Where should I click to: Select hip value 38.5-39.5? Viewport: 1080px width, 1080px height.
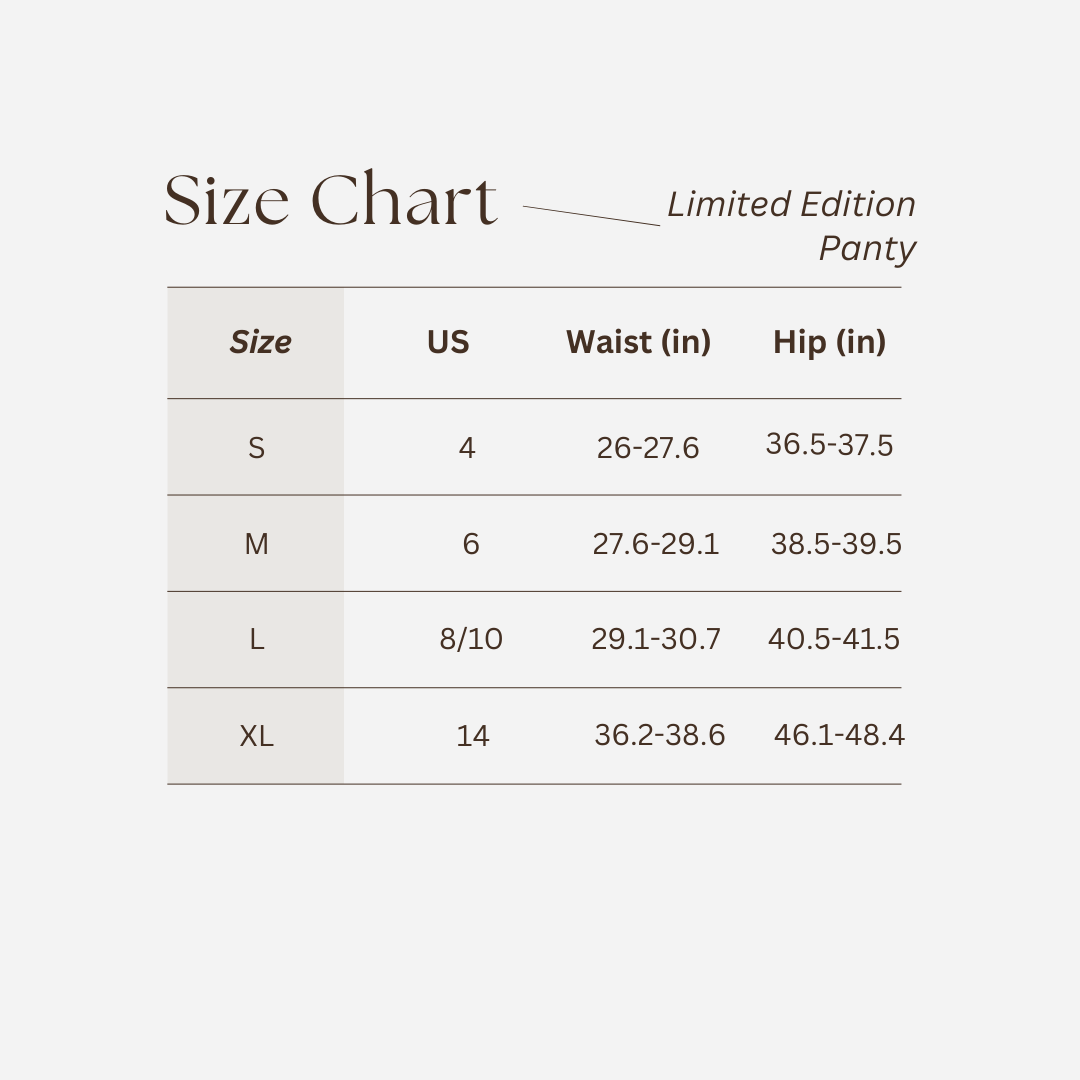click(x=836, y=544)
